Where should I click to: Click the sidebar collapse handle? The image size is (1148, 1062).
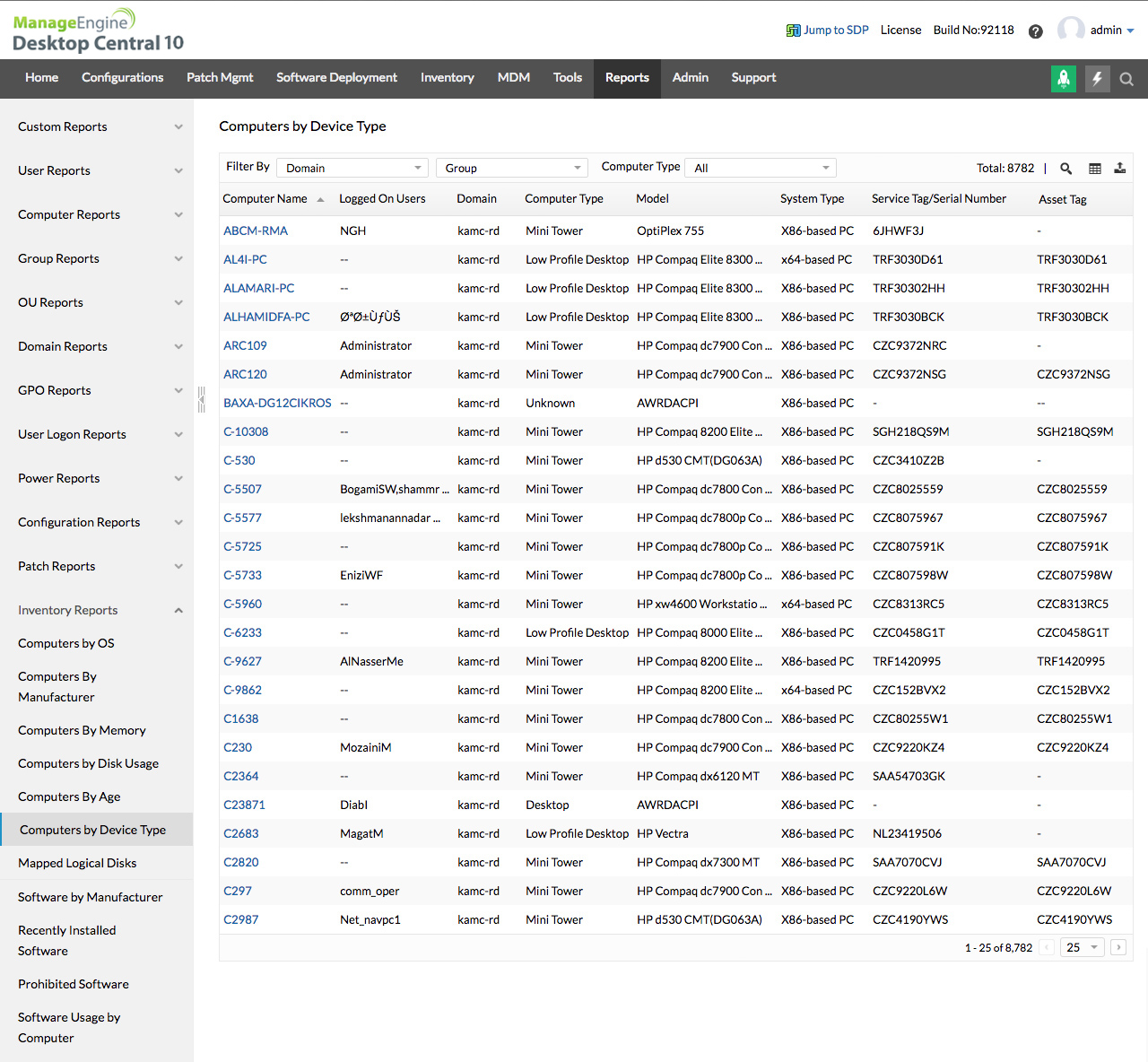tap(201, 399)
